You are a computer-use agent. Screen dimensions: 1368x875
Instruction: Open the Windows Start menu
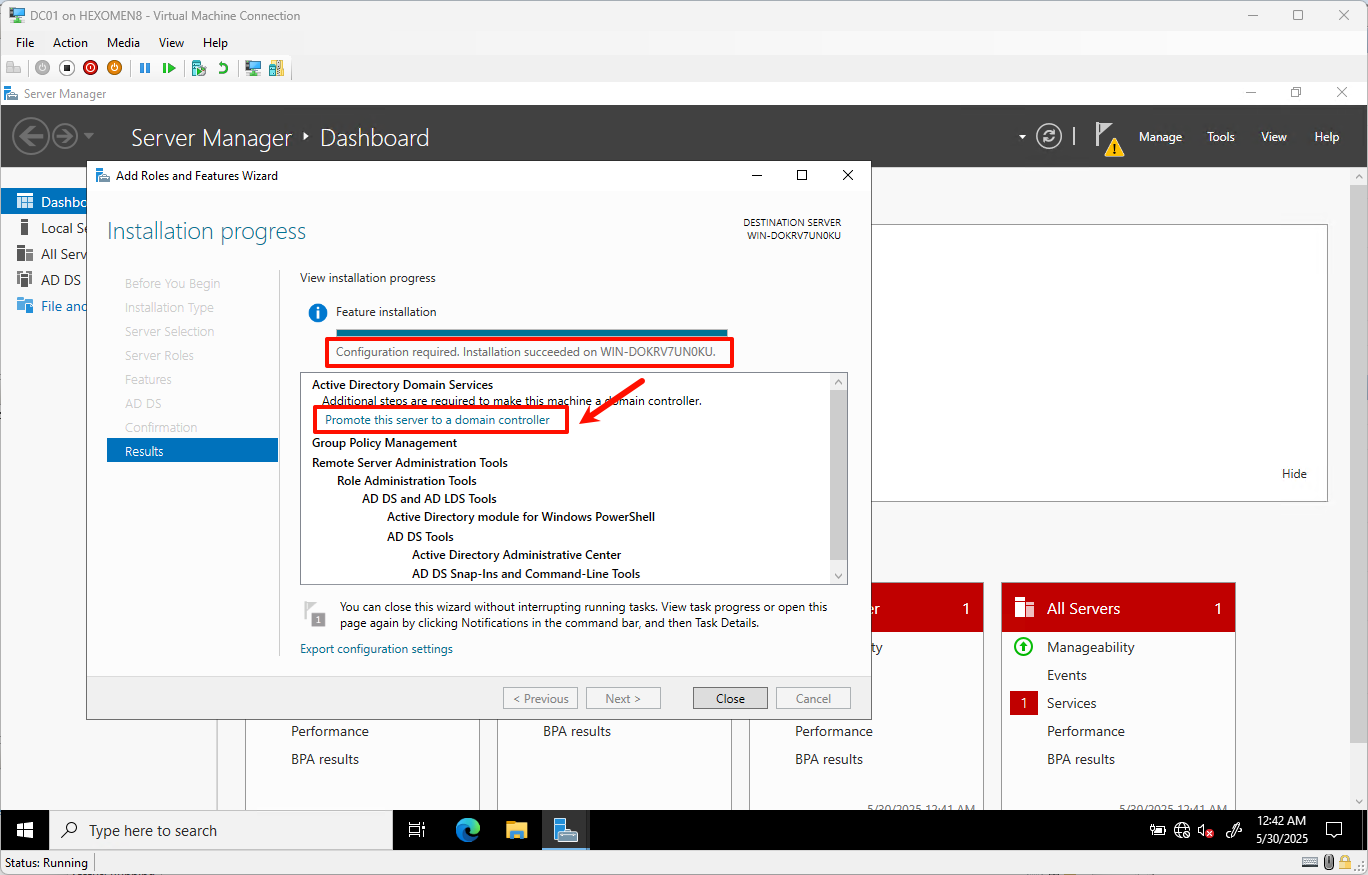click(25, 830)
